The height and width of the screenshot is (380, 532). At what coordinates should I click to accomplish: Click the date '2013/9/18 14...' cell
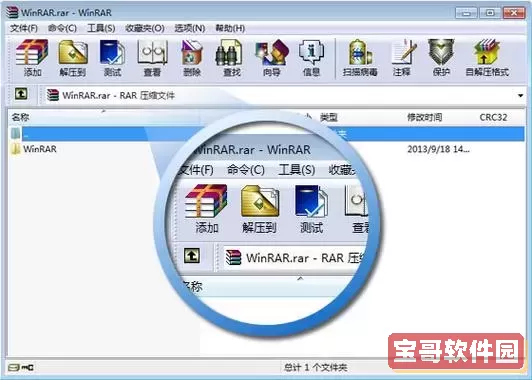[x=438, y=149]
